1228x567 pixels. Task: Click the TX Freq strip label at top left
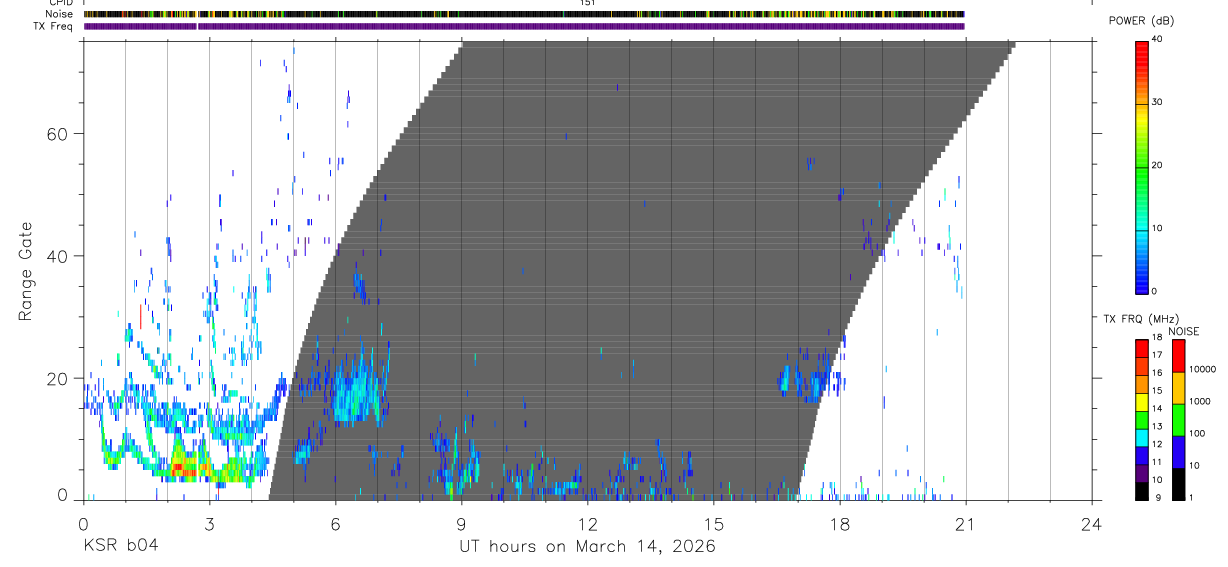[53, 26]
